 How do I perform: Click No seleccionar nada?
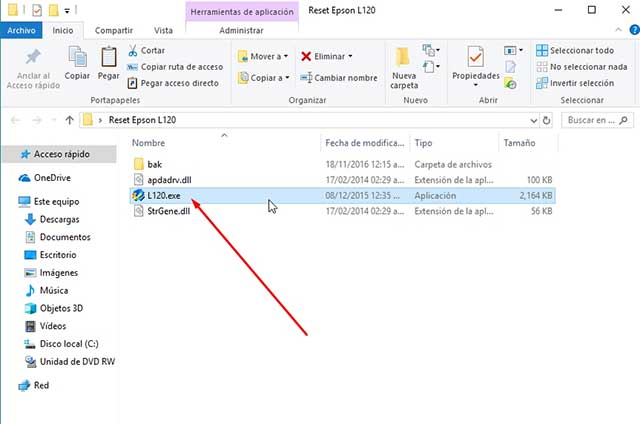pos(582,67)
